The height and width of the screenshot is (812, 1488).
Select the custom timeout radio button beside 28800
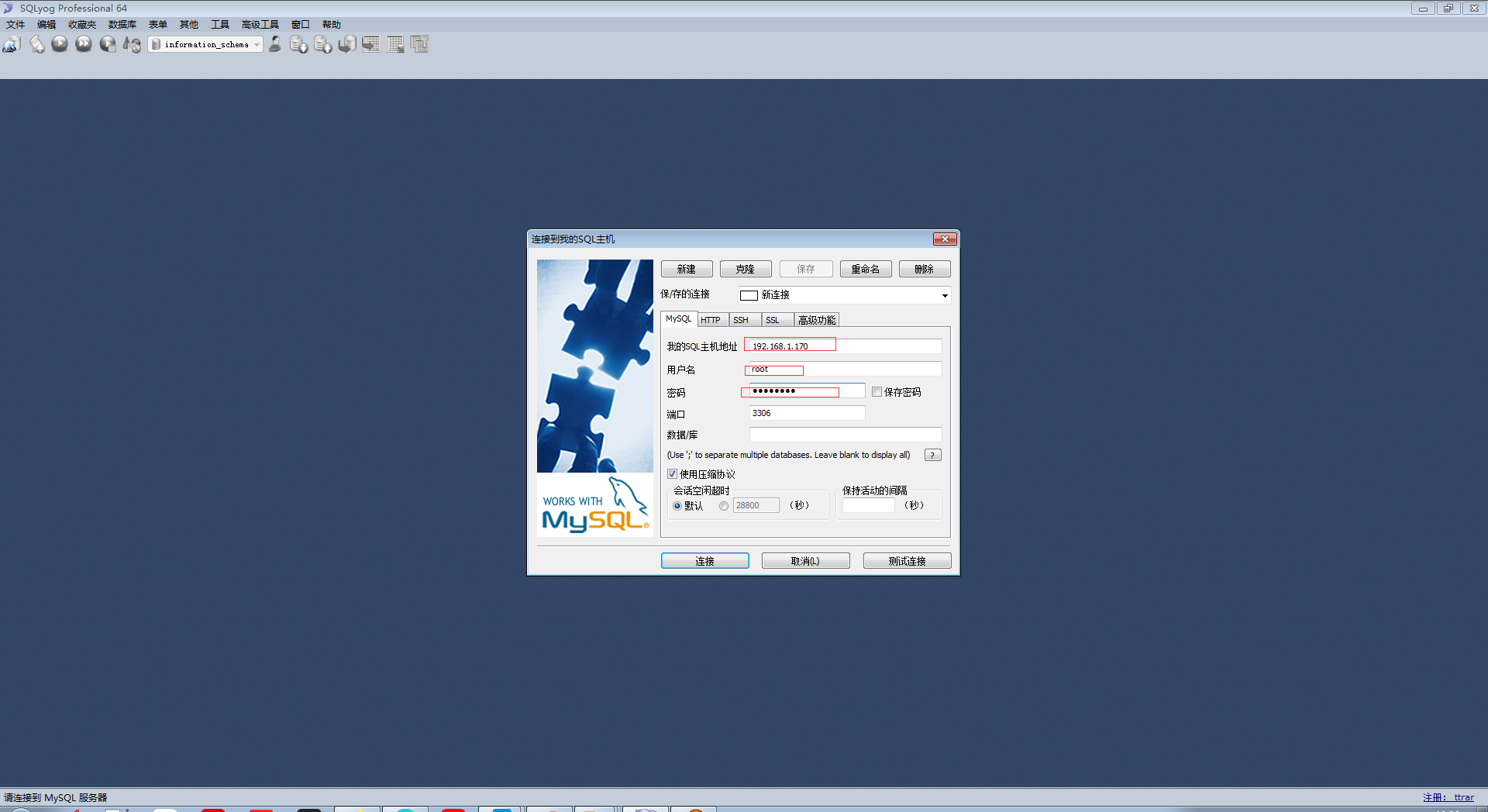coord(724,506)
